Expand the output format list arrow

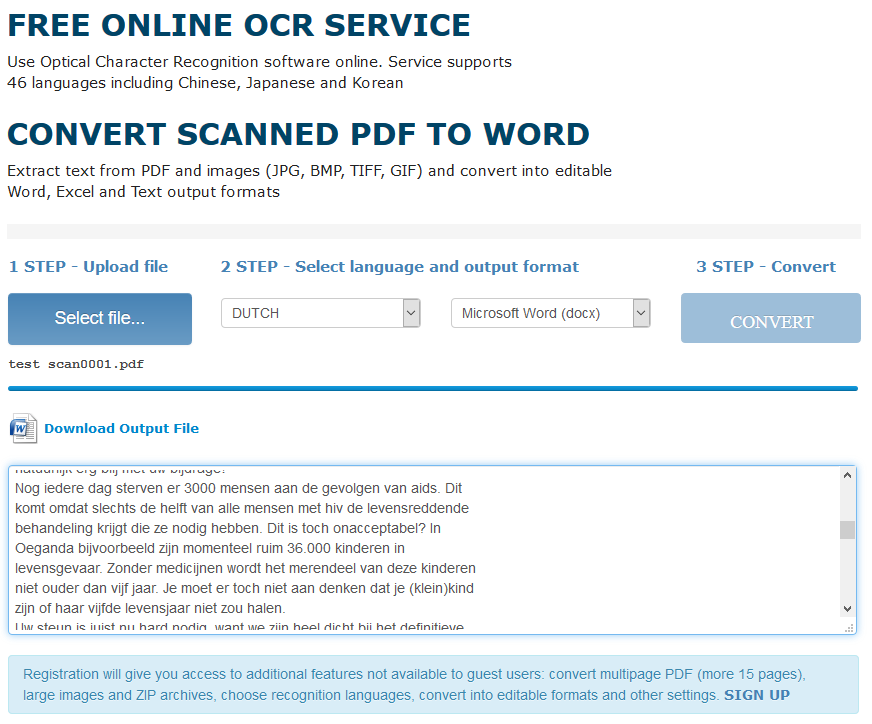[x=640, y=313]
